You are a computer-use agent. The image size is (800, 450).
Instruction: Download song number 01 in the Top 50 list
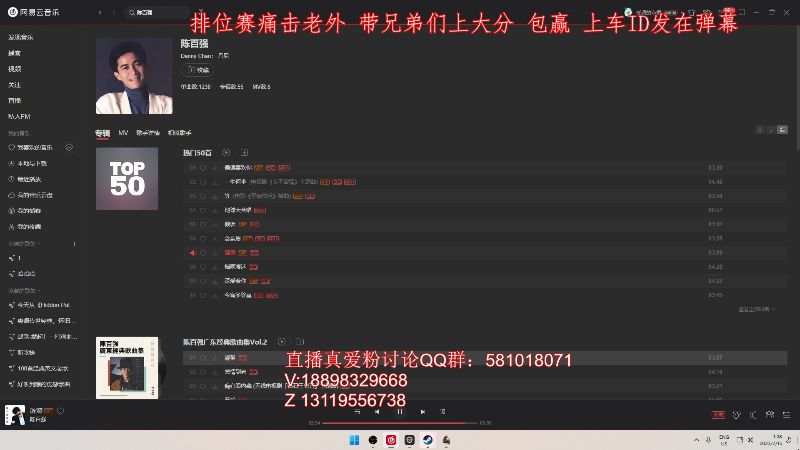(215, 168)
